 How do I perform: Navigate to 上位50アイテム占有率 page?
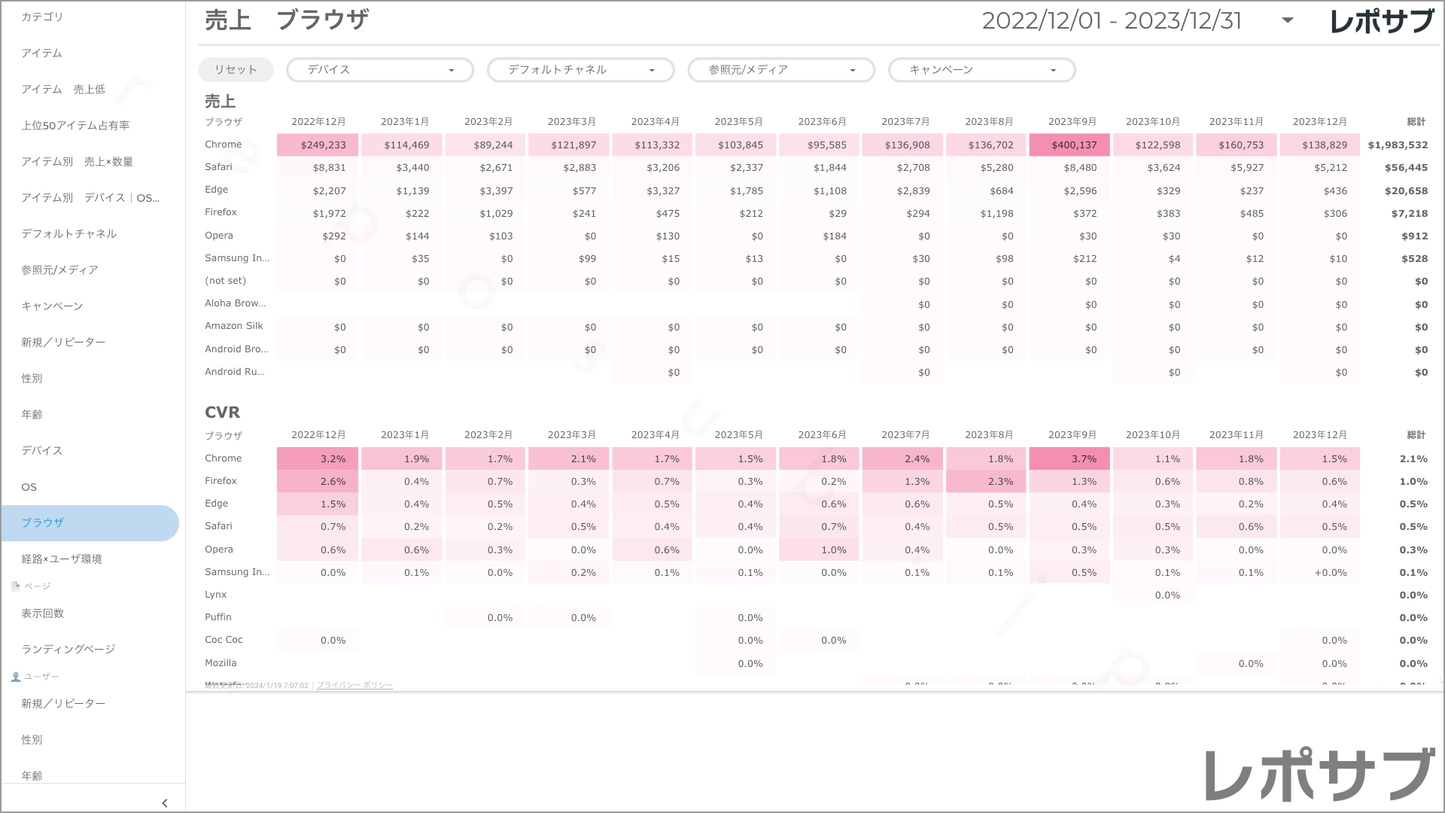(x=75, y=125)
